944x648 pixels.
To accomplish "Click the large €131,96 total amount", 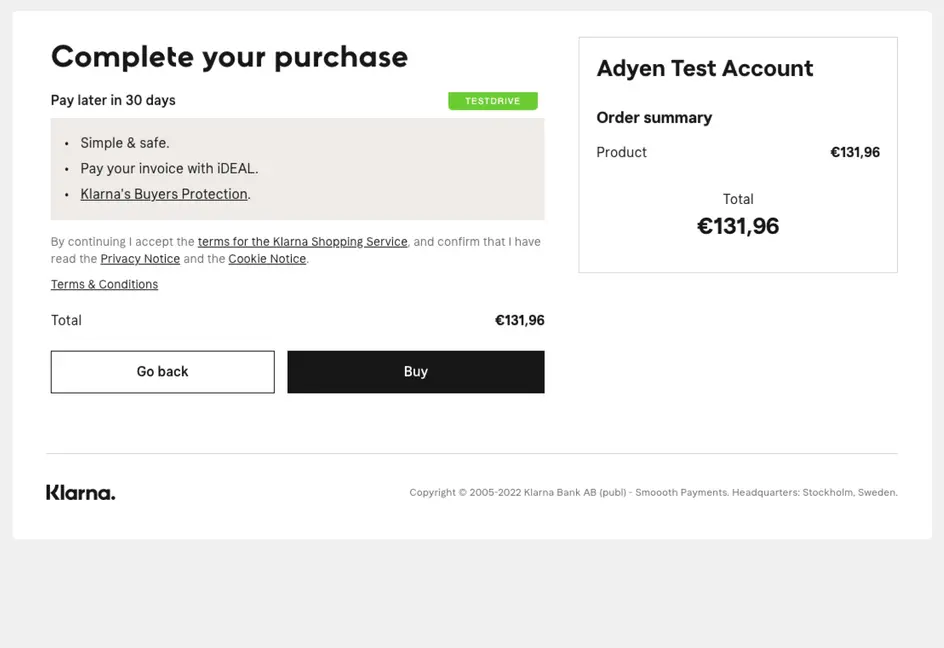I will [x=738, y=226].
